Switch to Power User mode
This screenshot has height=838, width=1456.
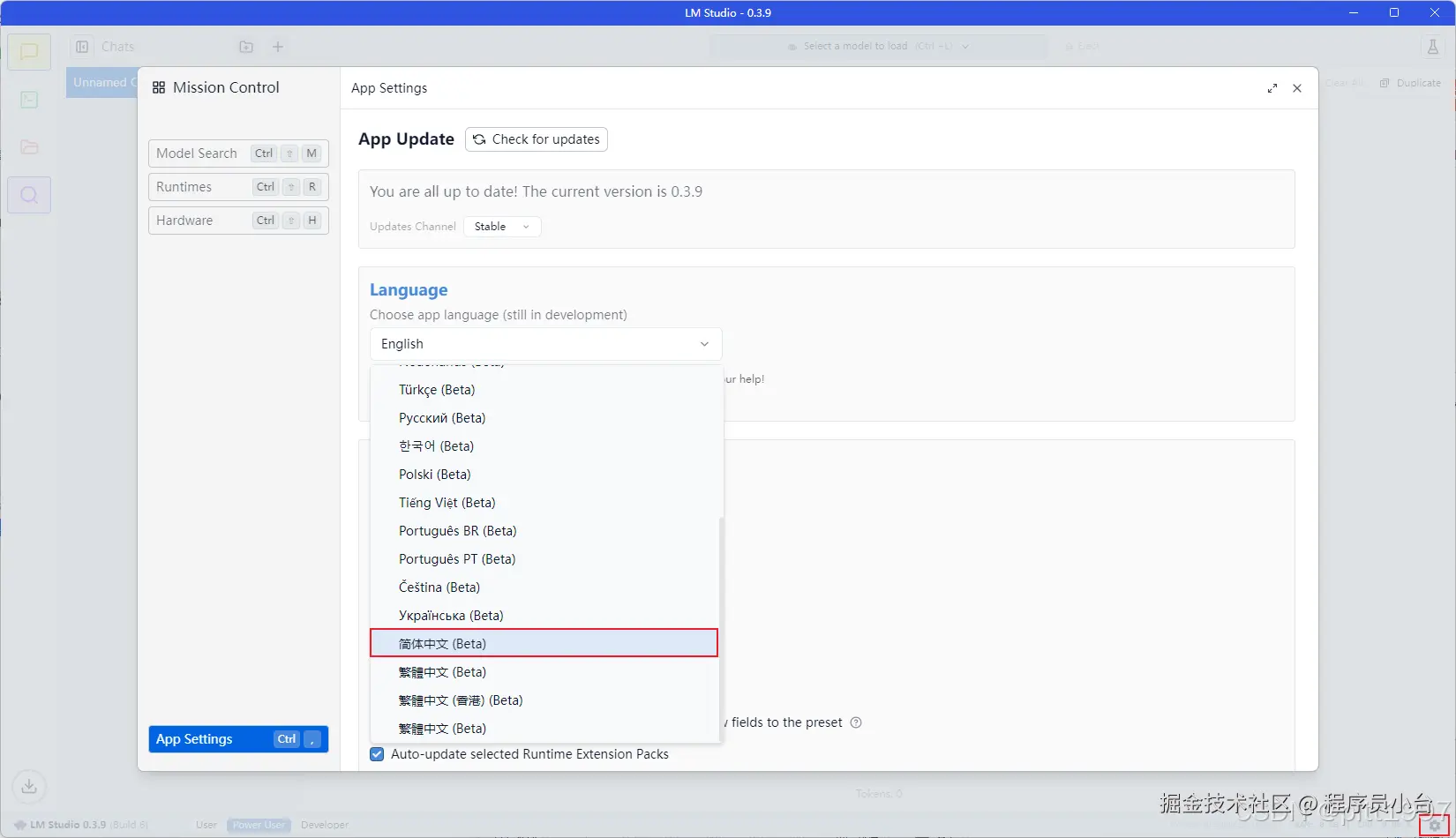[259, 826]
